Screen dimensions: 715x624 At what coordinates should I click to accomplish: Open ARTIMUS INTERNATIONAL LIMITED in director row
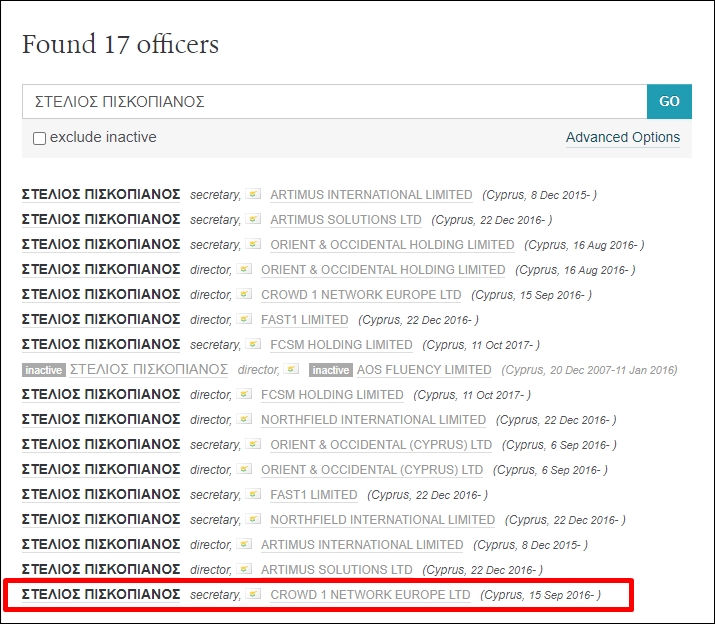(x=362, y=545)
